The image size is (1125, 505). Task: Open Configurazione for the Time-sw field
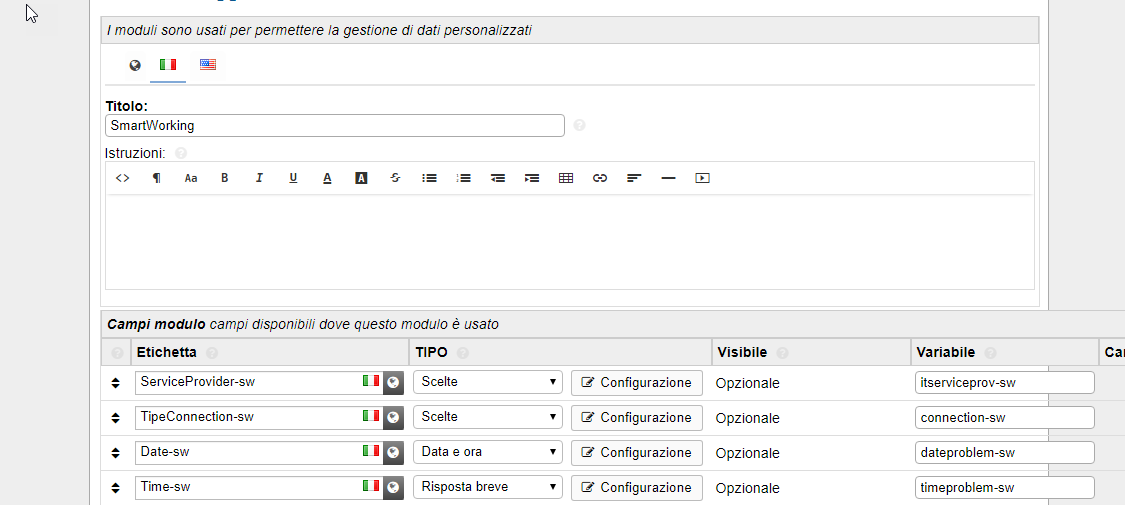pyautogui.click(x=636, y=487)
